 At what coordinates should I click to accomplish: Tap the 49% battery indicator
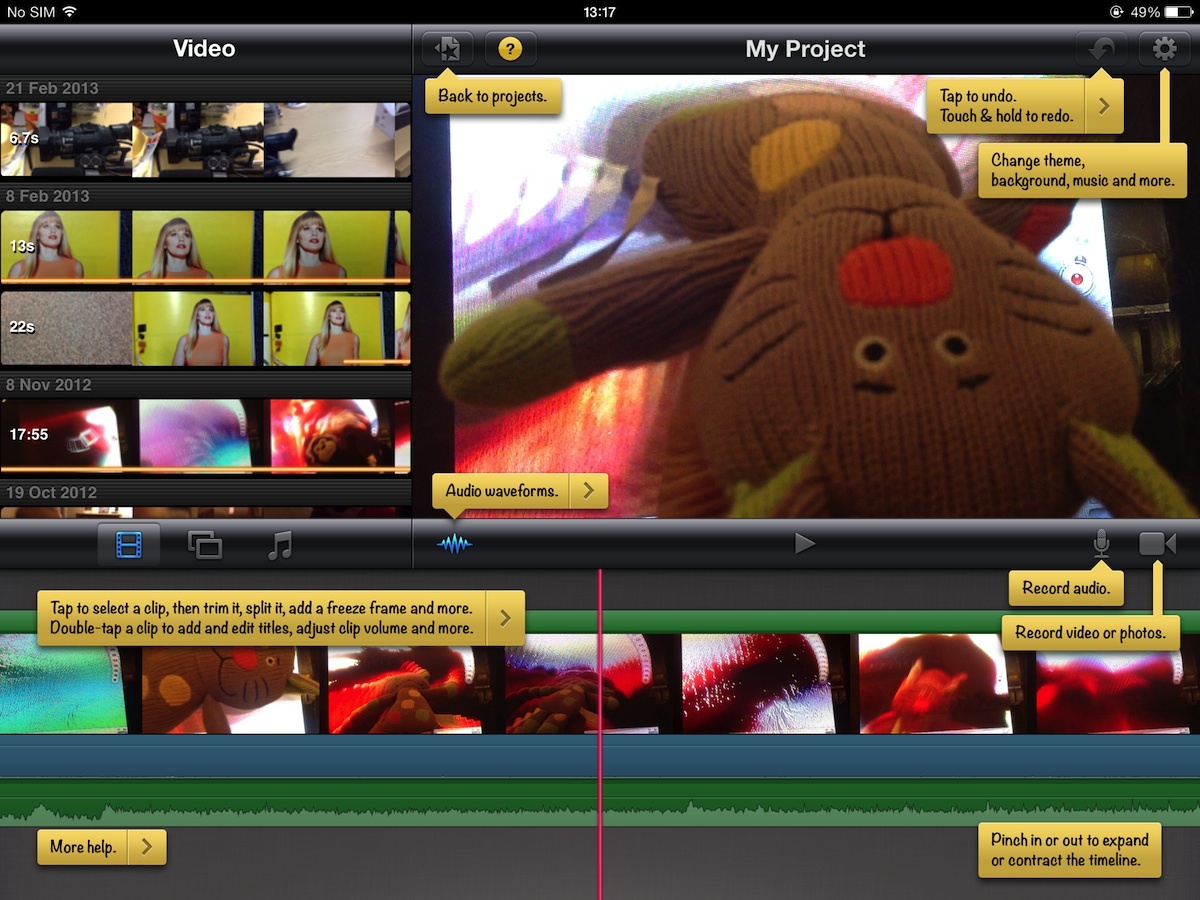point(1163,12)
